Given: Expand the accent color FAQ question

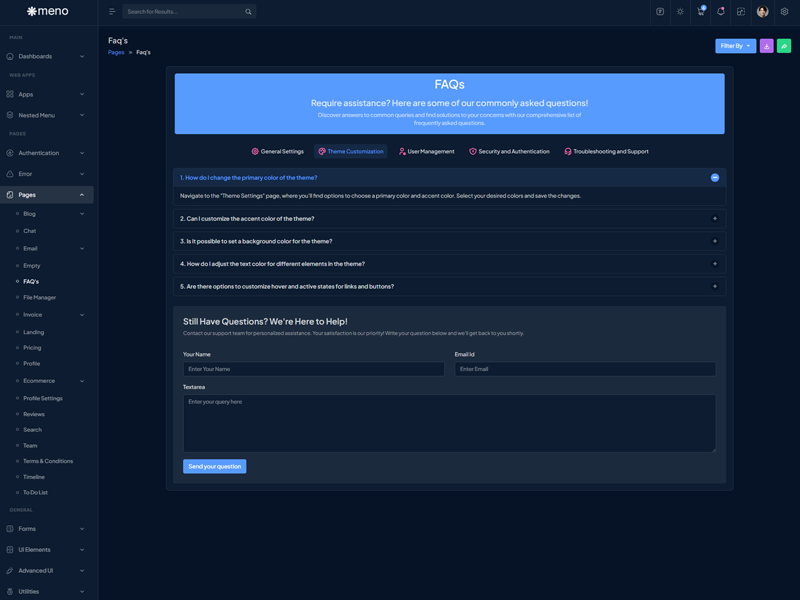Looking at the screenshot, I should [448, 218].
